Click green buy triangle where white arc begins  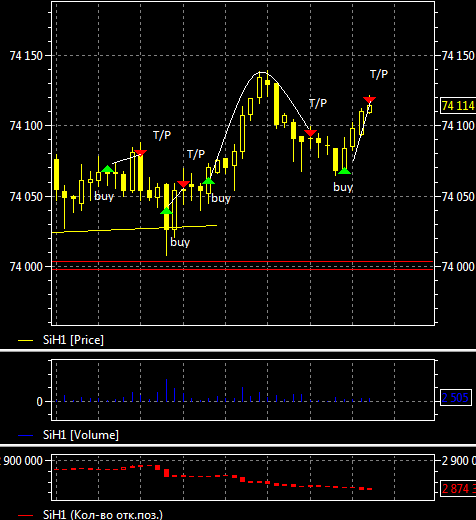click(208, 181)
